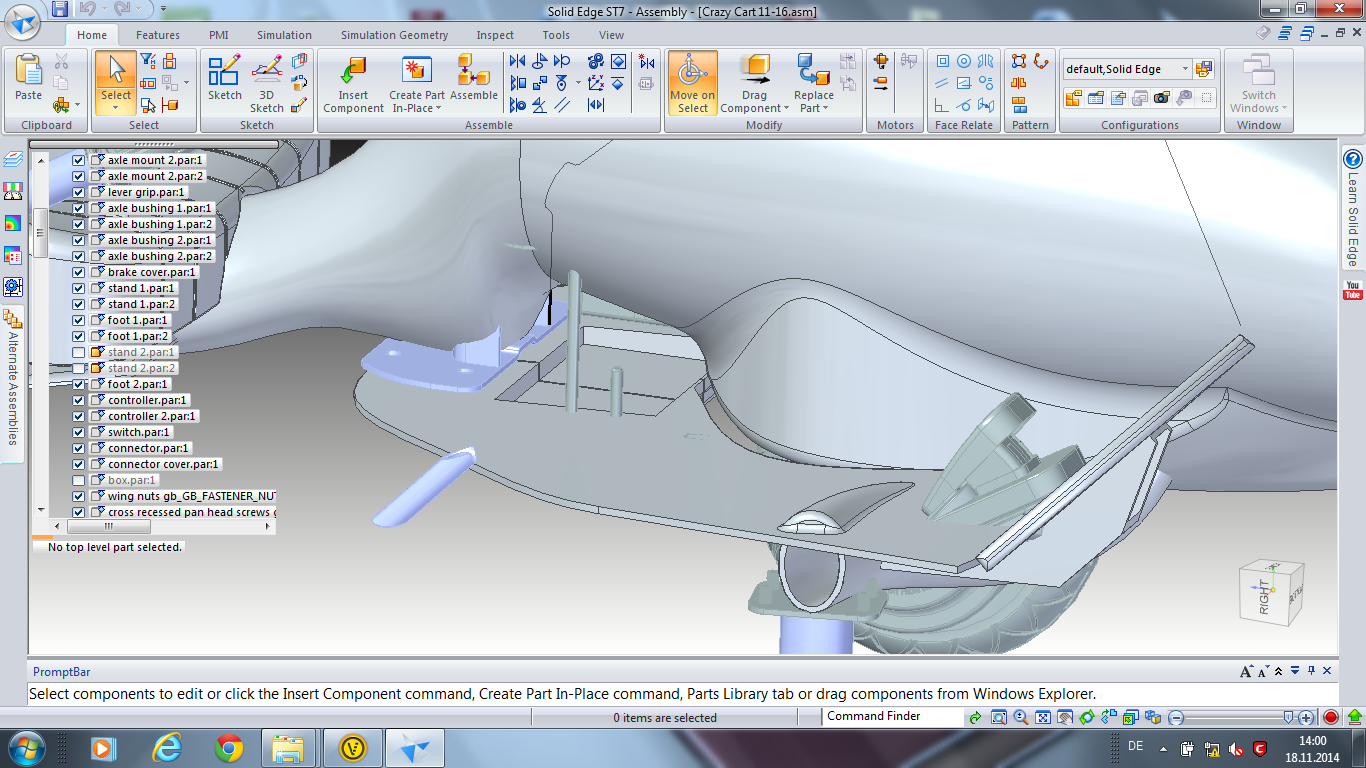Open the Select tool dropdown arrow
The image size is (1366, 768).
[116, 106]
